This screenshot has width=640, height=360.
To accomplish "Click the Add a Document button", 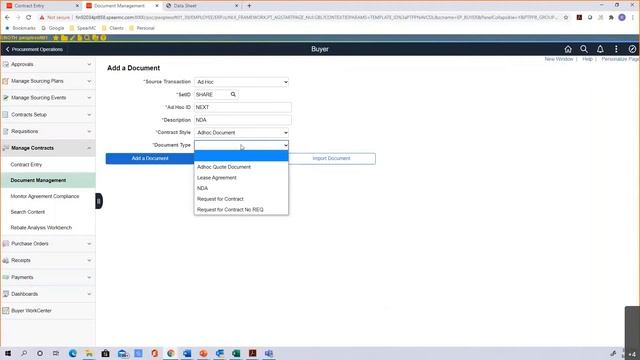I will (x=150, y=158).
